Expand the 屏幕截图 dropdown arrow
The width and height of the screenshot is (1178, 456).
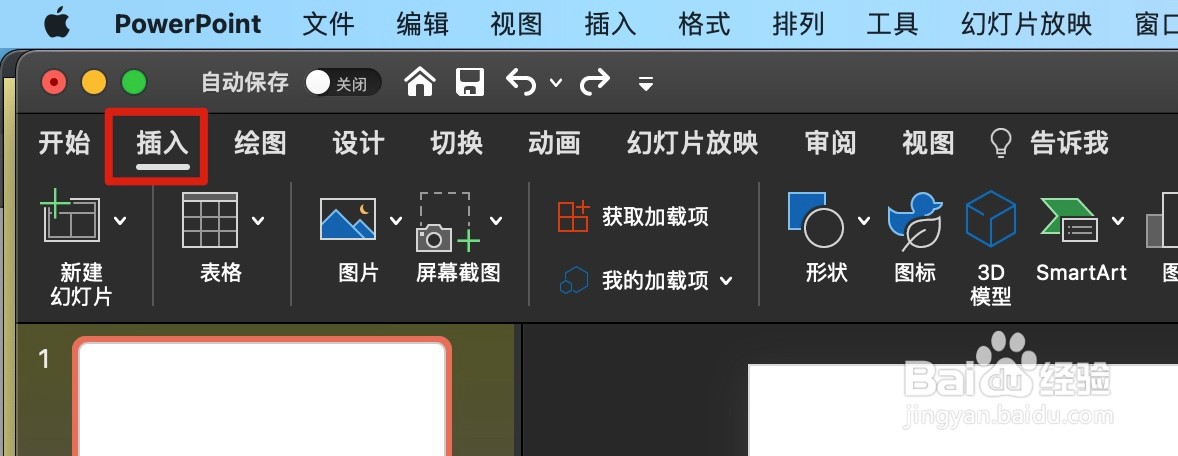coord(496,220)
